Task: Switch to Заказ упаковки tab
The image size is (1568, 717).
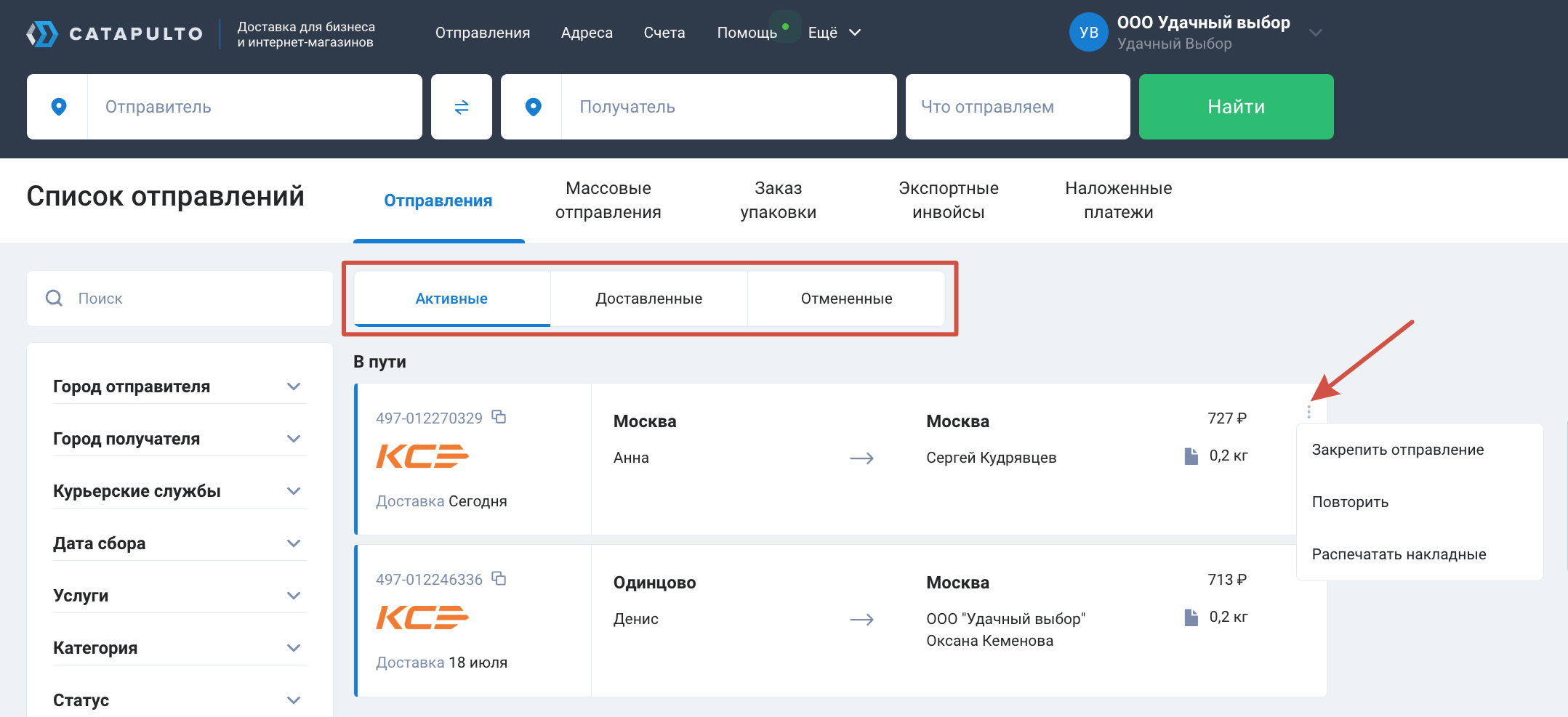Action: 779,200
